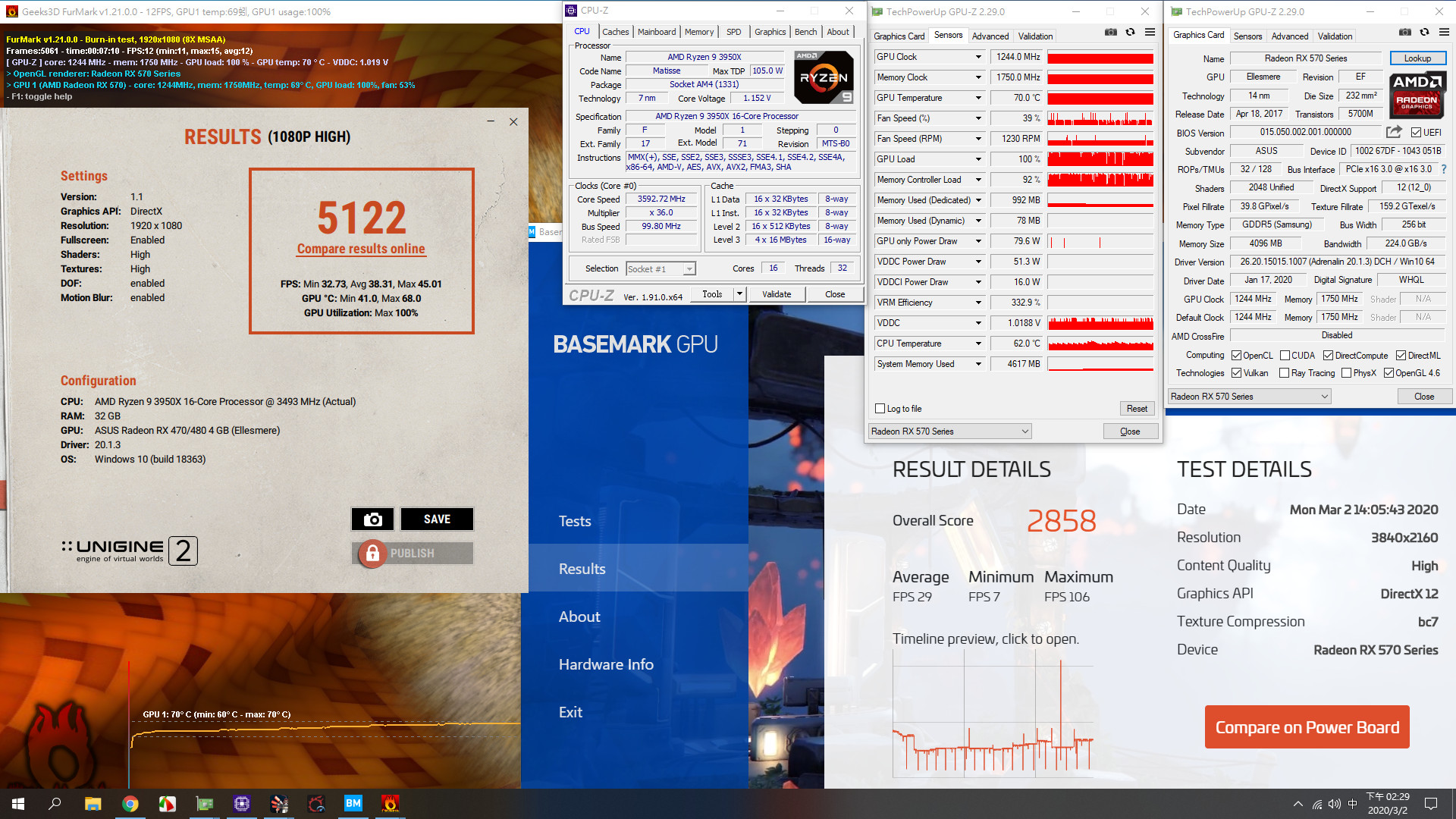Click Compare on Power Board button

click(1307, 727)
